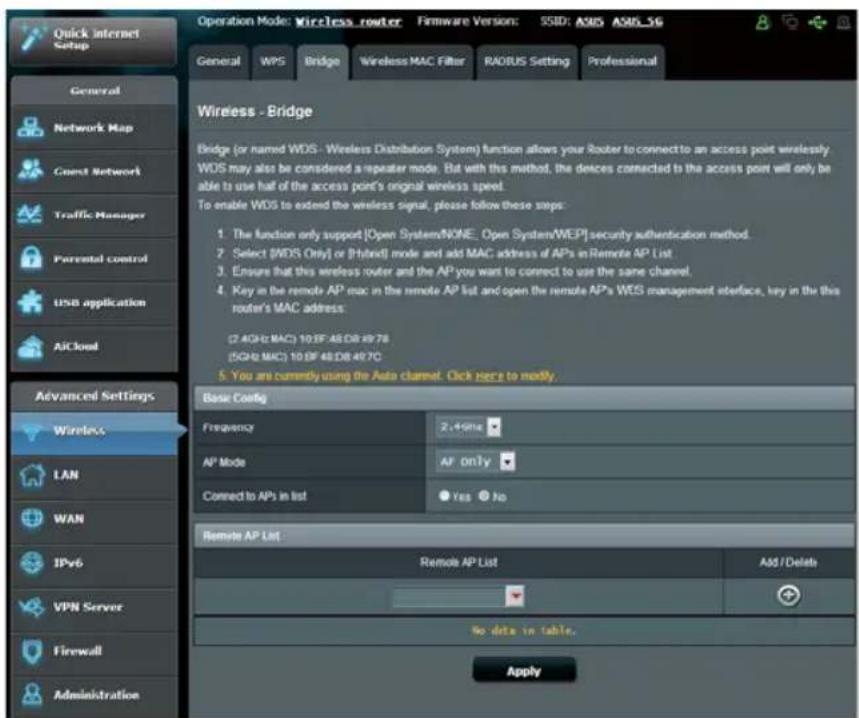Select the Bridge tab
Viewport: 859px width, 718px height.
[x=322, y=62]
